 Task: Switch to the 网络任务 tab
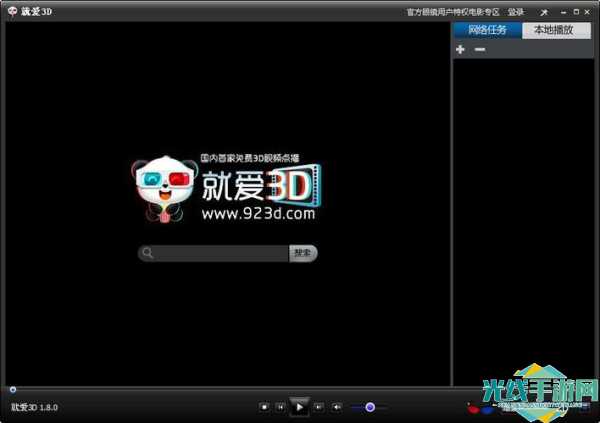click(488, 30)
